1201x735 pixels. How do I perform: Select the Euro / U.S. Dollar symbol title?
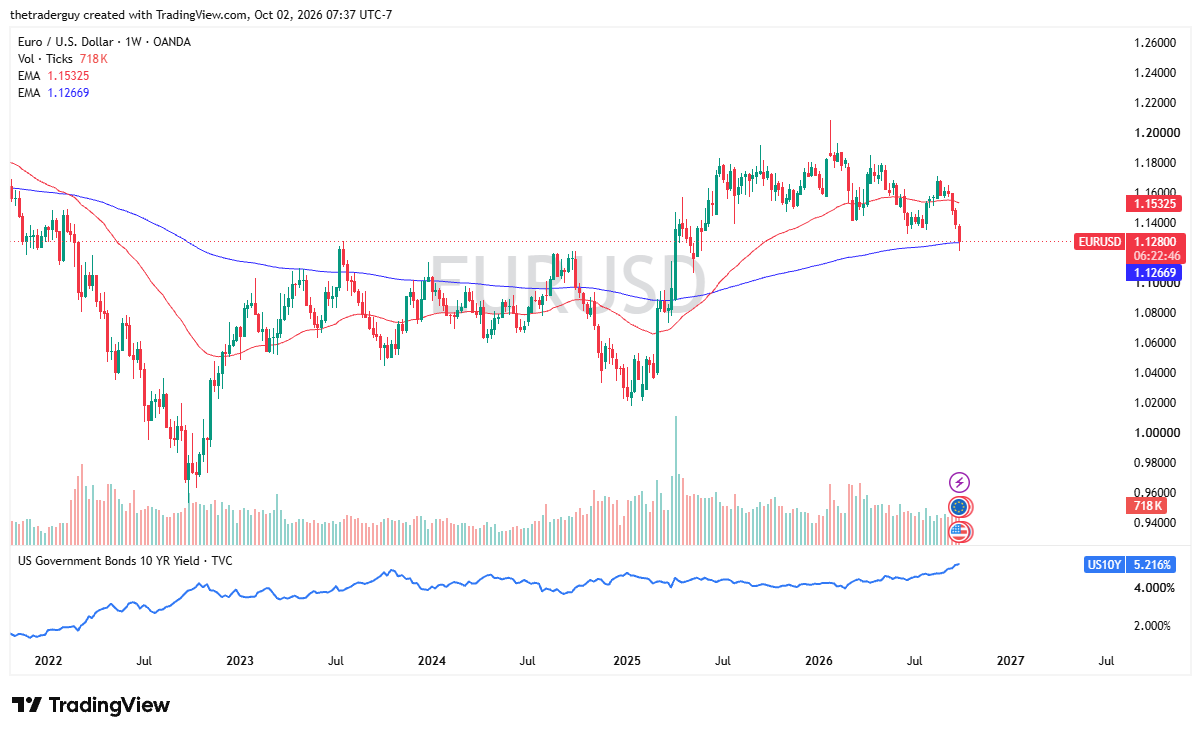67,42
